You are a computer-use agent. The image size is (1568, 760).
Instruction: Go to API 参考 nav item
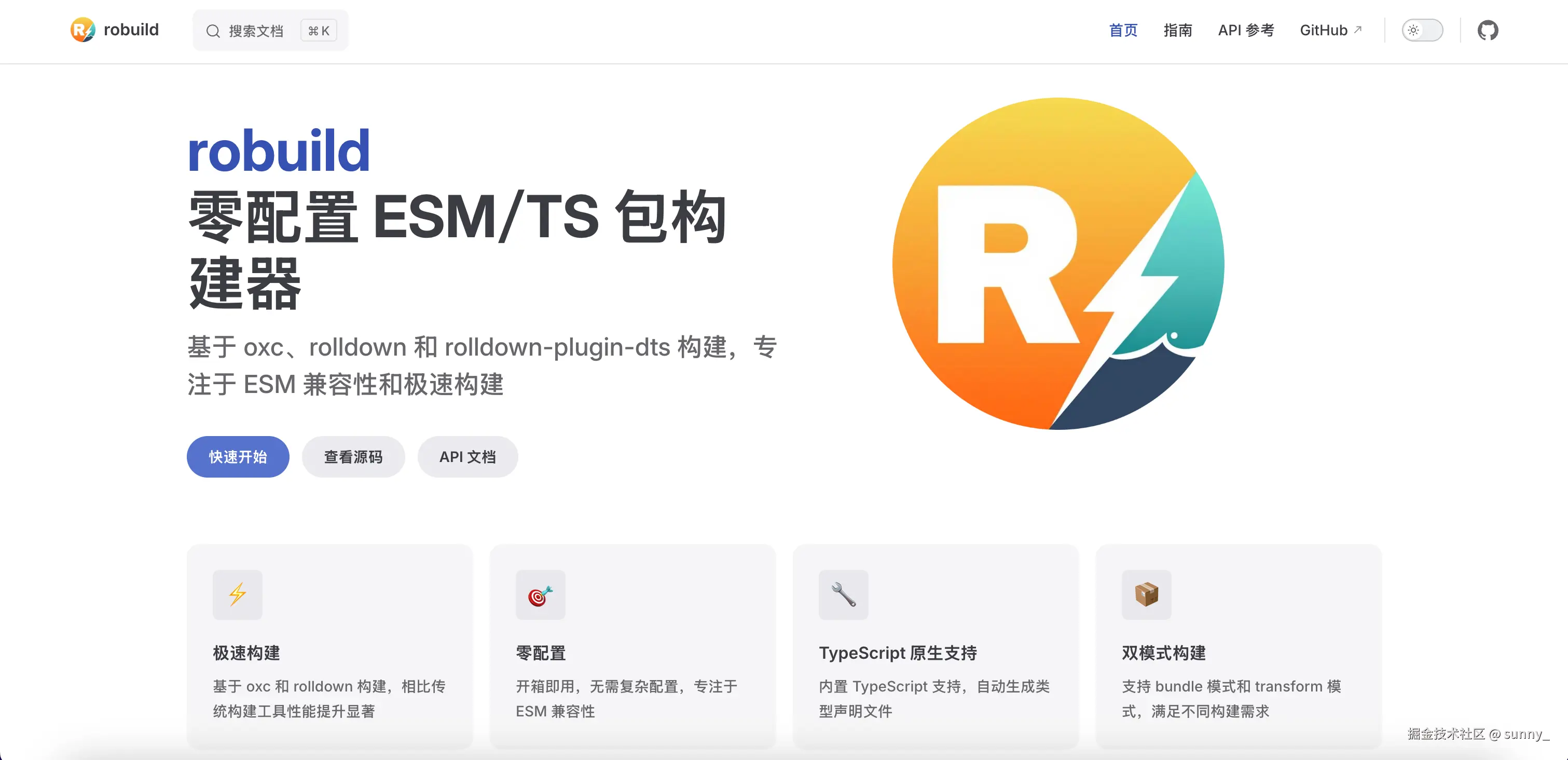pyautogui.click(x=1245, y=31)
